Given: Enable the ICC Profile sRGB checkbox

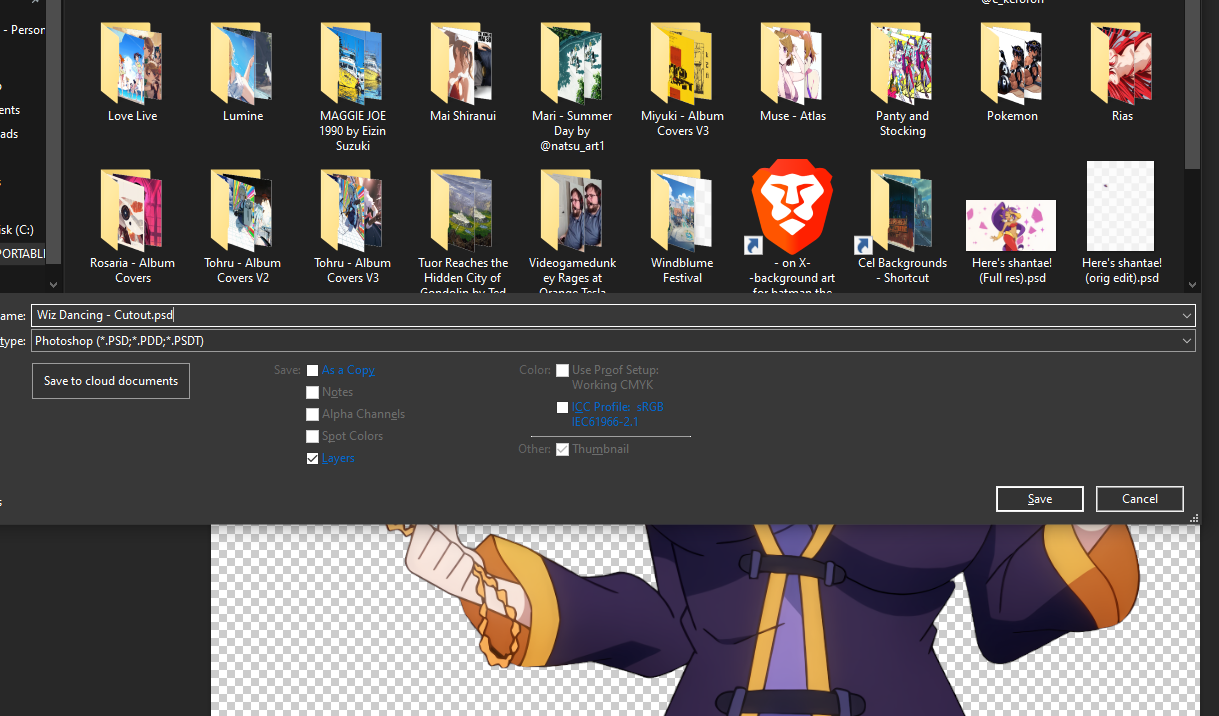Looking at the screenshot, I should (563, 407).
